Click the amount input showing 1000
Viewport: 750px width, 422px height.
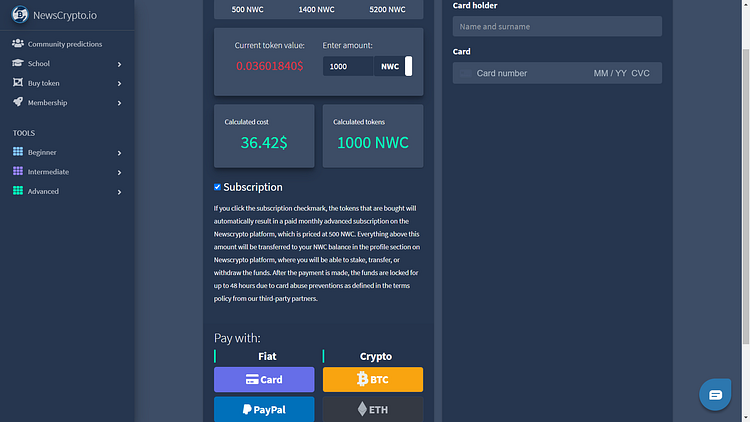pos(348,67)
